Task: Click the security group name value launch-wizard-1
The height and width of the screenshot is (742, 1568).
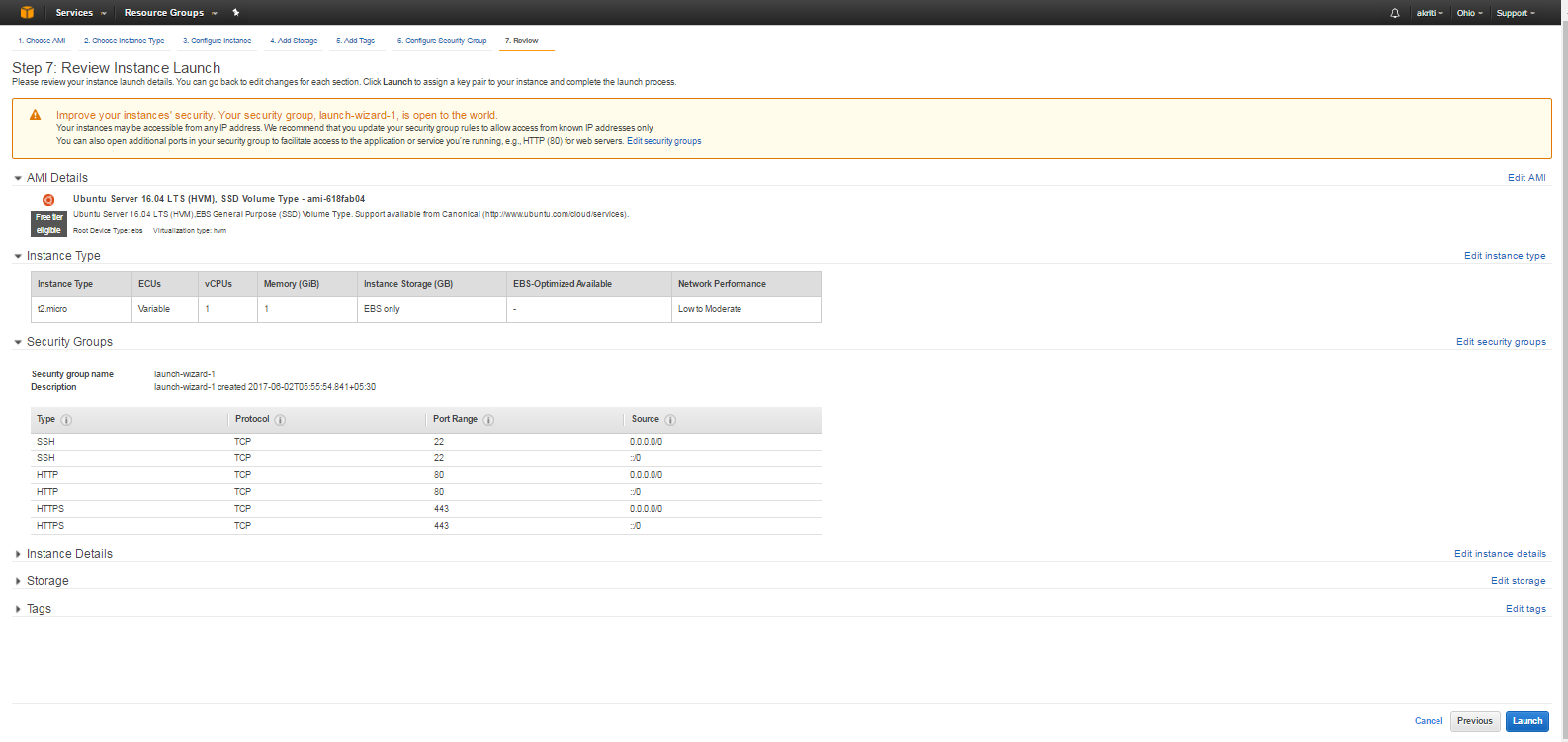Action: pyautogui.click(x=185, y=374)
